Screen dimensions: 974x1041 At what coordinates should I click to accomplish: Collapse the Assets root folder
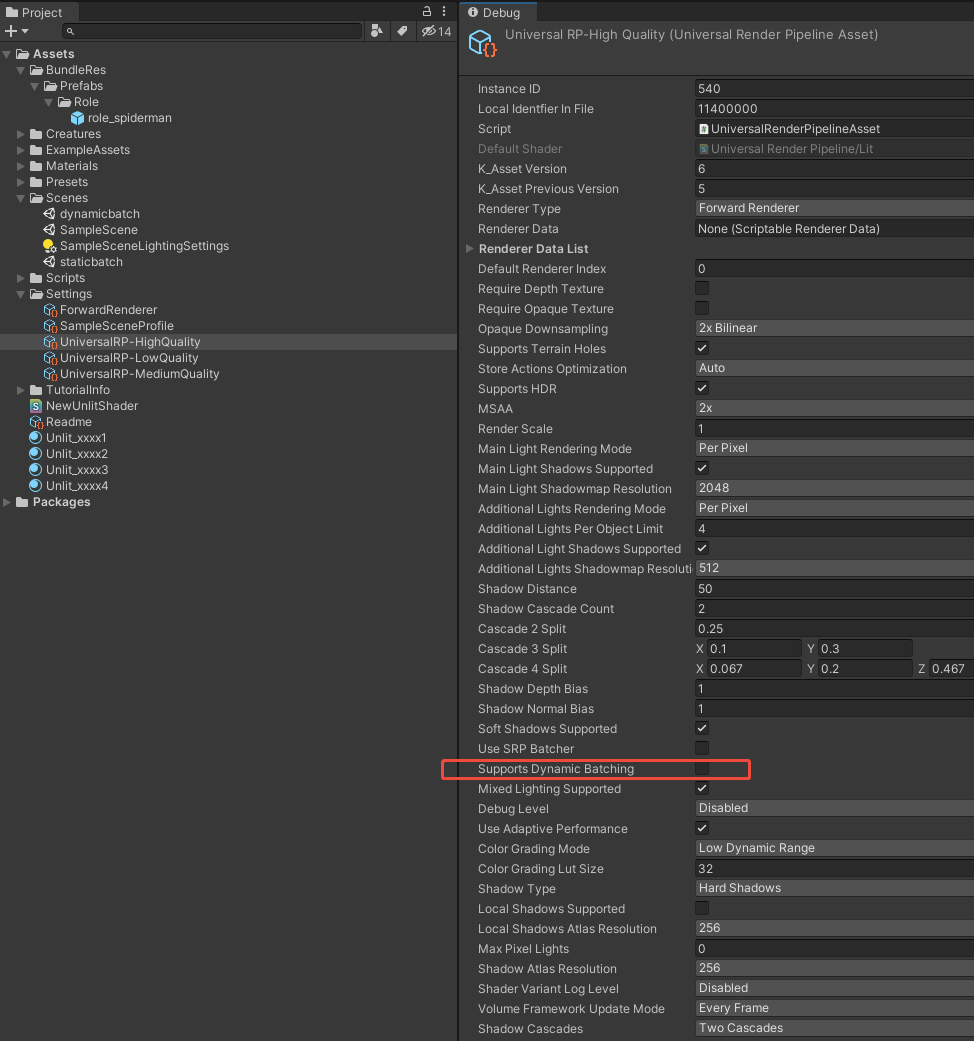7,54
